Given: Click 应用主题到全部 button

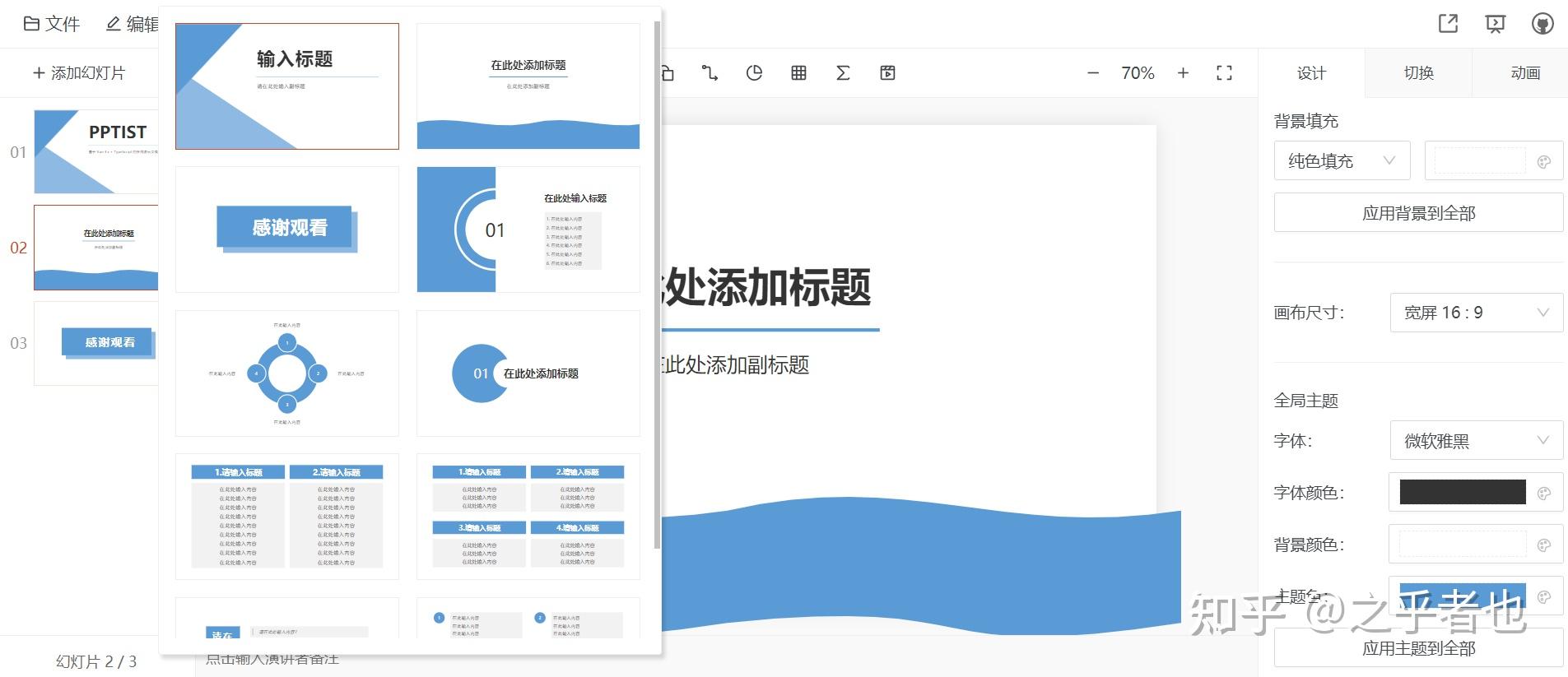Looking at the screenshot, I should (x=1418, y=648).
